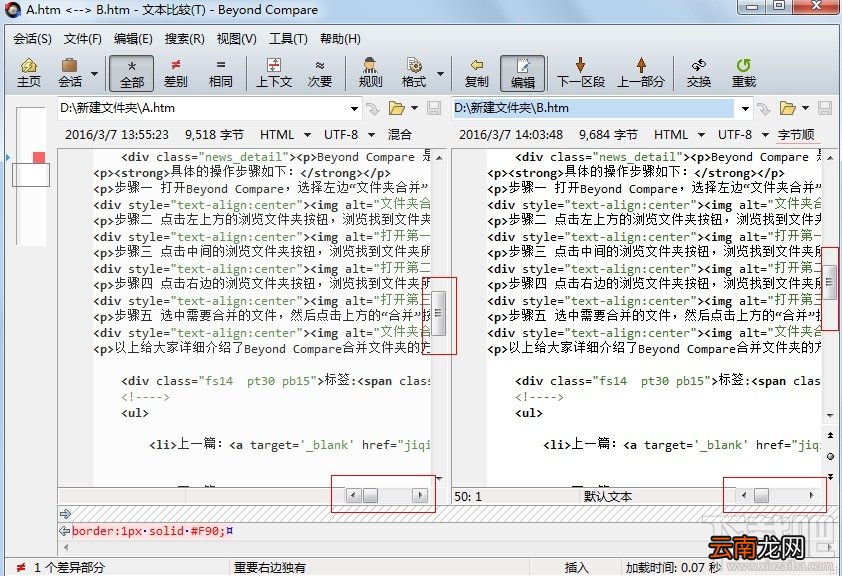This screenshot has width=842, height=576.
Task: Toggle the 次要 minor differences option
Action: pyautogui.click(x=320, y=73)
